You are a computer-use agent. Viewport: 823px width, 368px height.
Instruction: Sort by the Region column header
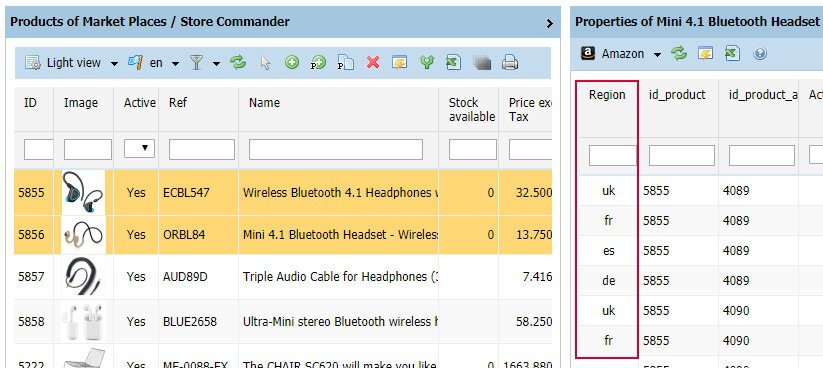tap(607, 95)
